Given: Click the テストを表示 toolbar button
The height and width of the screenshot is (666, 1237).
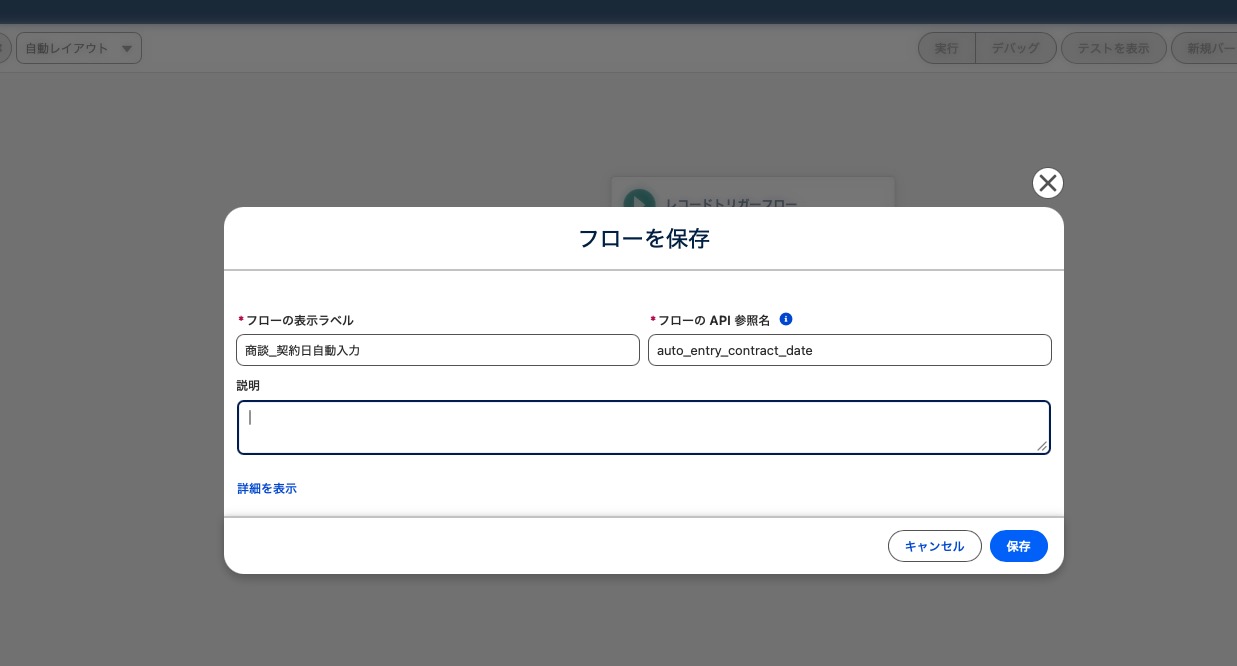Looking at the screenshot, I should (1113, 48).
